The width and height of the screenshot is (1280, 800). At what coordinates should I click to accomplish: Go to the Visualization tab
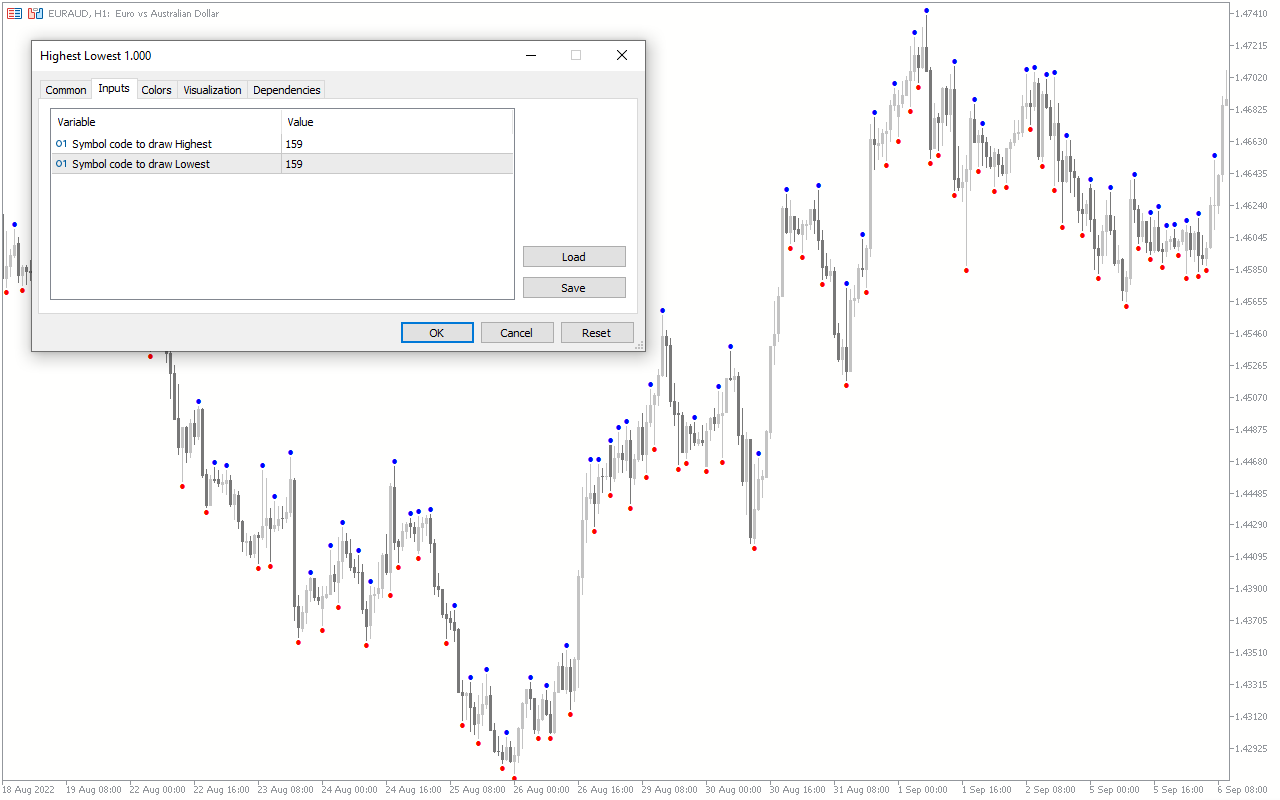[x=212, y=90]
